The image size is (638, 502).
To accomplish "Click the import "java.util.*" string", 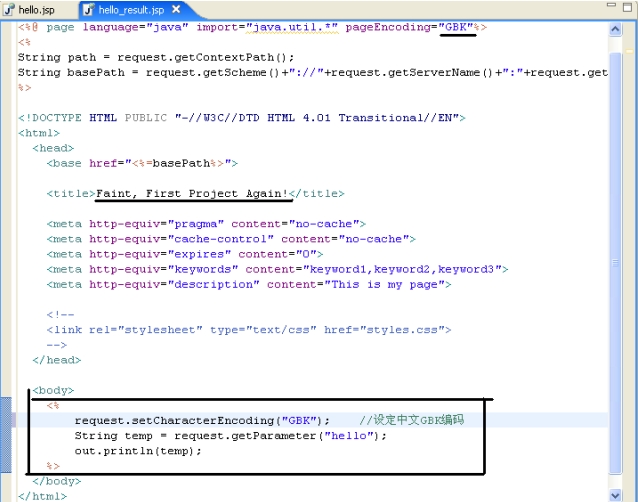I will 292,27.
